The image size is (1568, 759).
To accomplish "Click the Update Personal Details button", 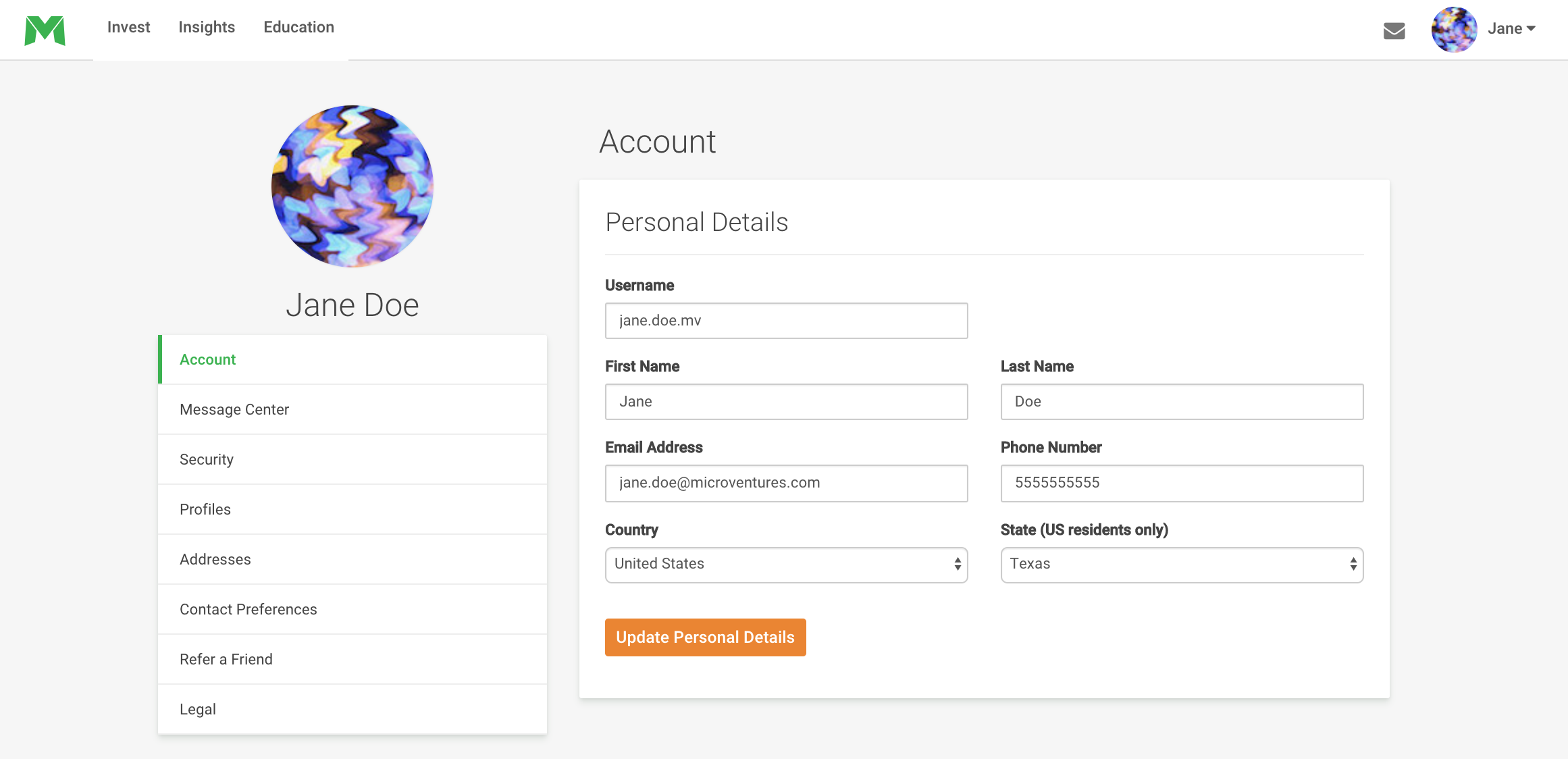I will point(705,637).
